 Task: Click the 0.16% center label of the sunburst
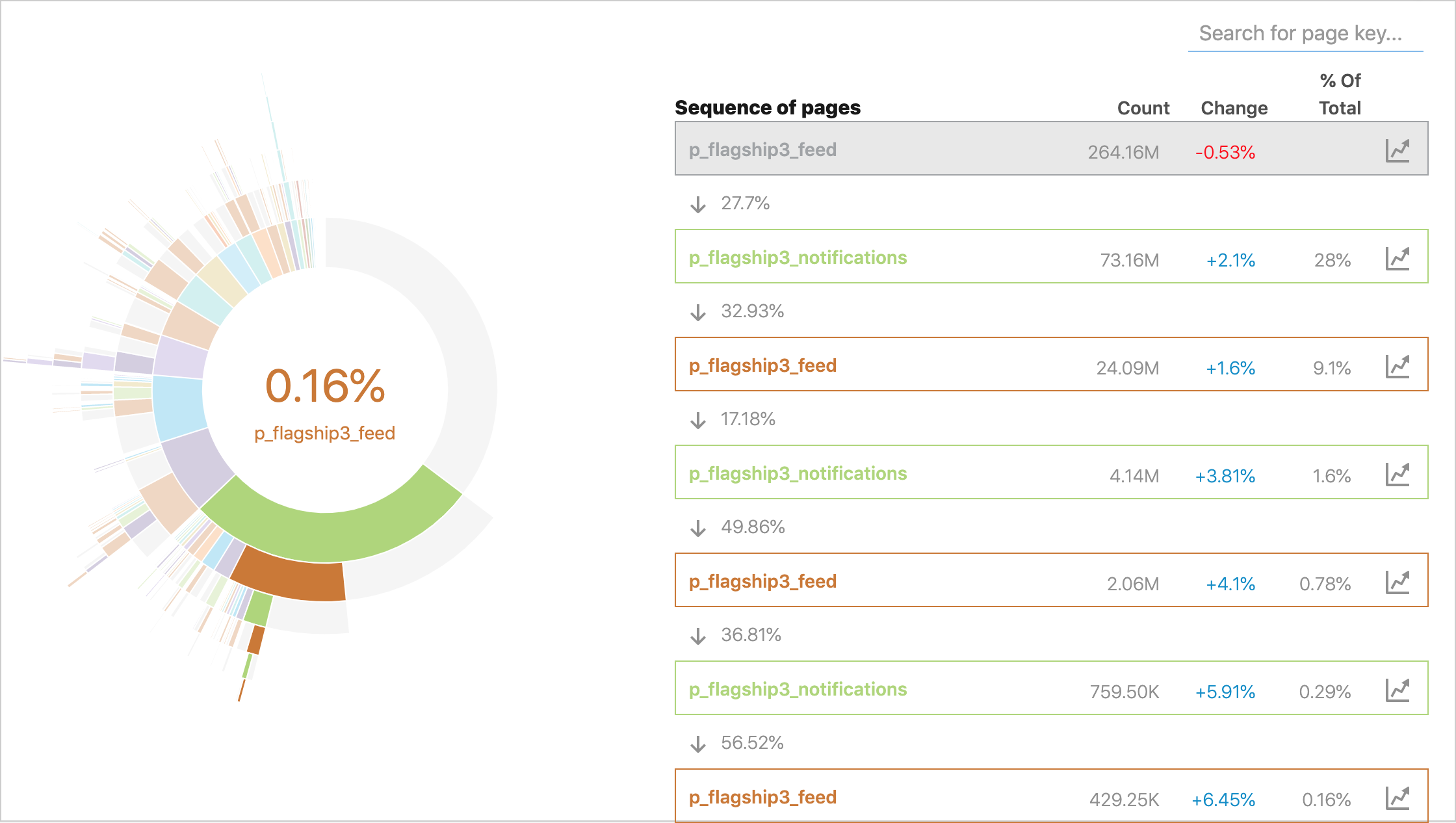pos(325,386)
